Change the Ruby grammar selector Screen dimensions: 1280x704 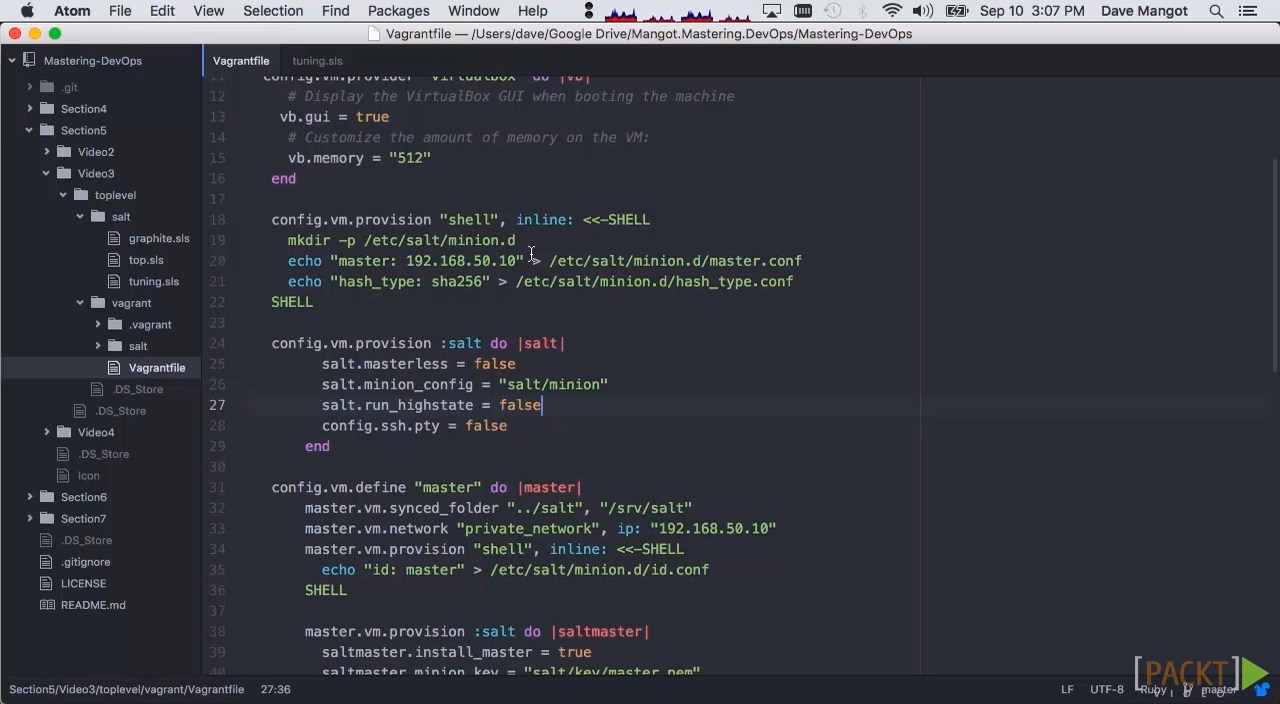click(1153, 690)
